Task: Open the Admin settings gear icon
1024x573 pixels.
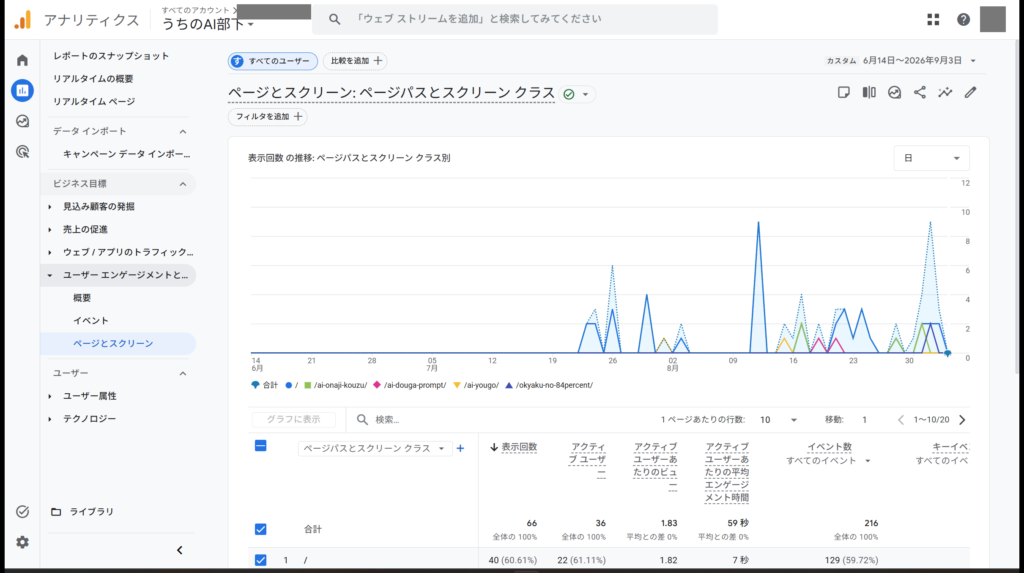Action: [22, 542]
